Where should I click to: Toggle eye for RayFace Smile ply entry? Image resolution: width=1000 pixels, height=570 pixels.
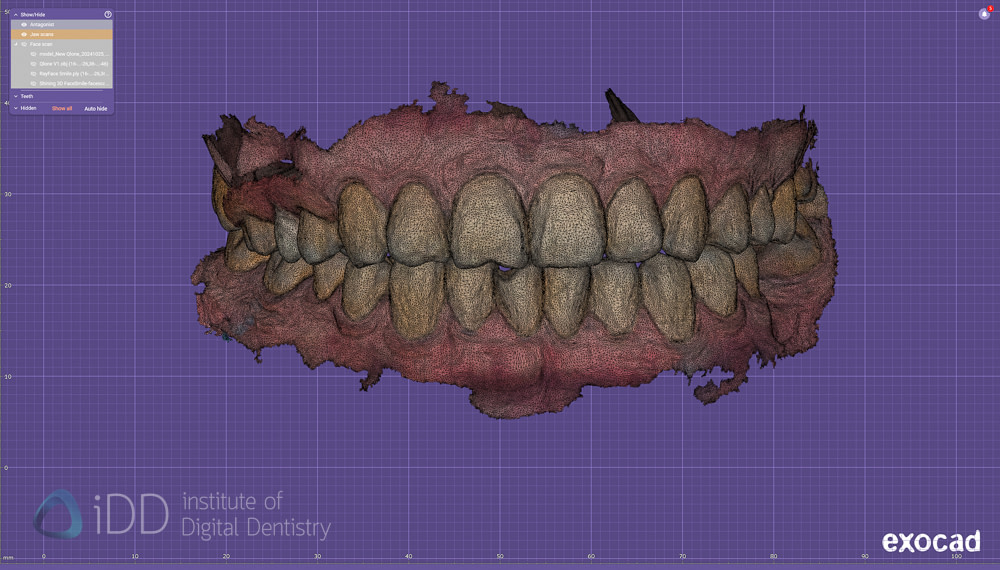(33, 73)
